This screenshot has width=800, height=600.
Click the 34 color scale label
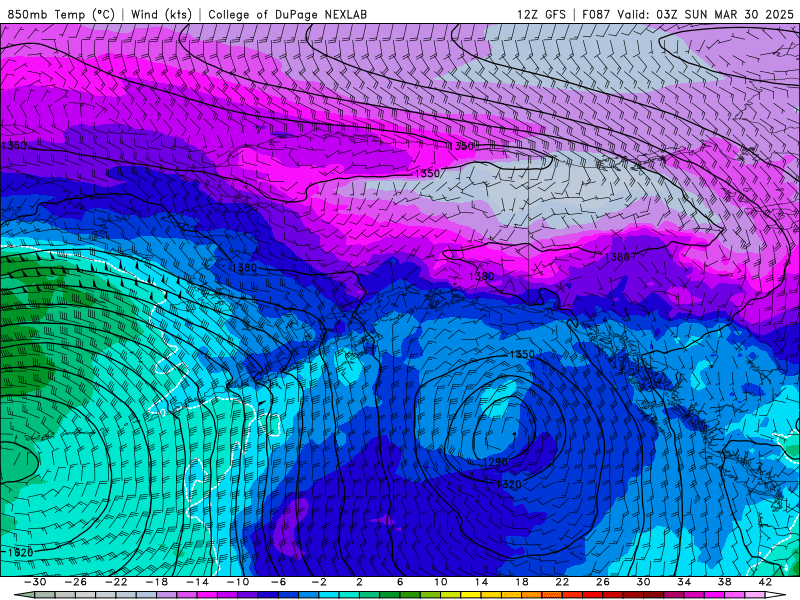pos(684,582)
